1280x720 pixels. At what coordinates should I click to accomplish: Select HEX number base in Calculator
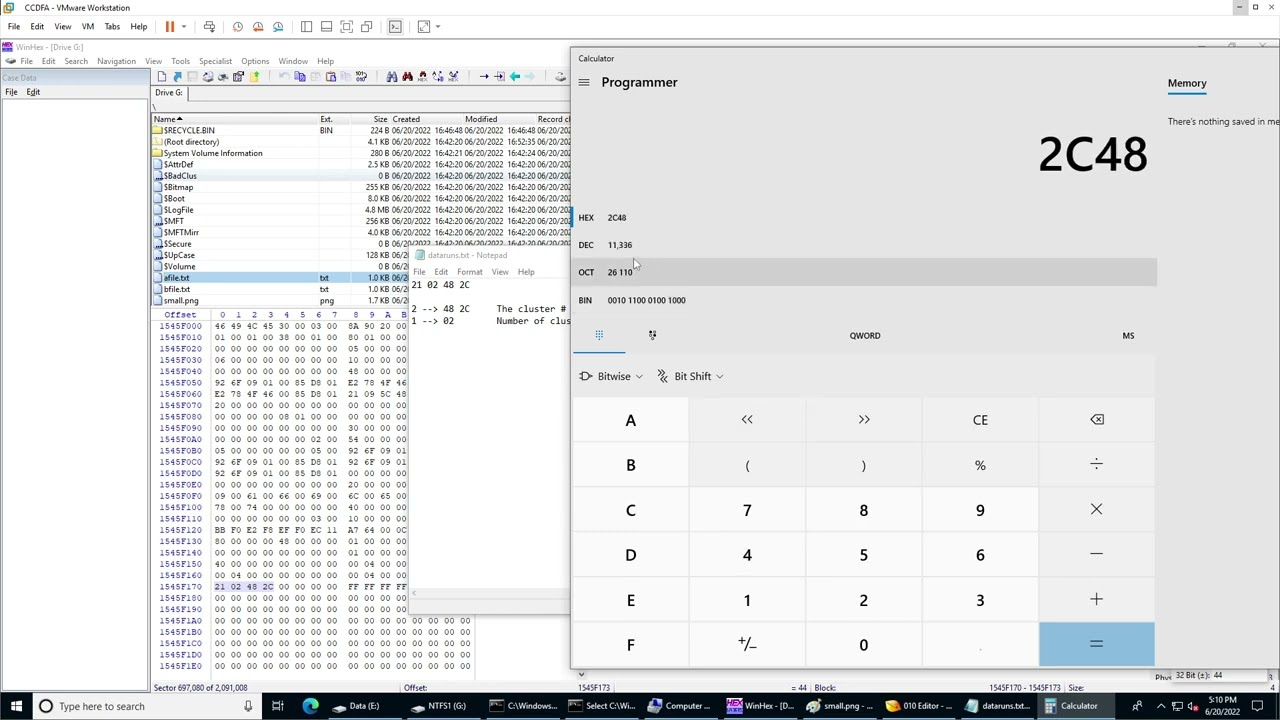(x=864, y=217)
